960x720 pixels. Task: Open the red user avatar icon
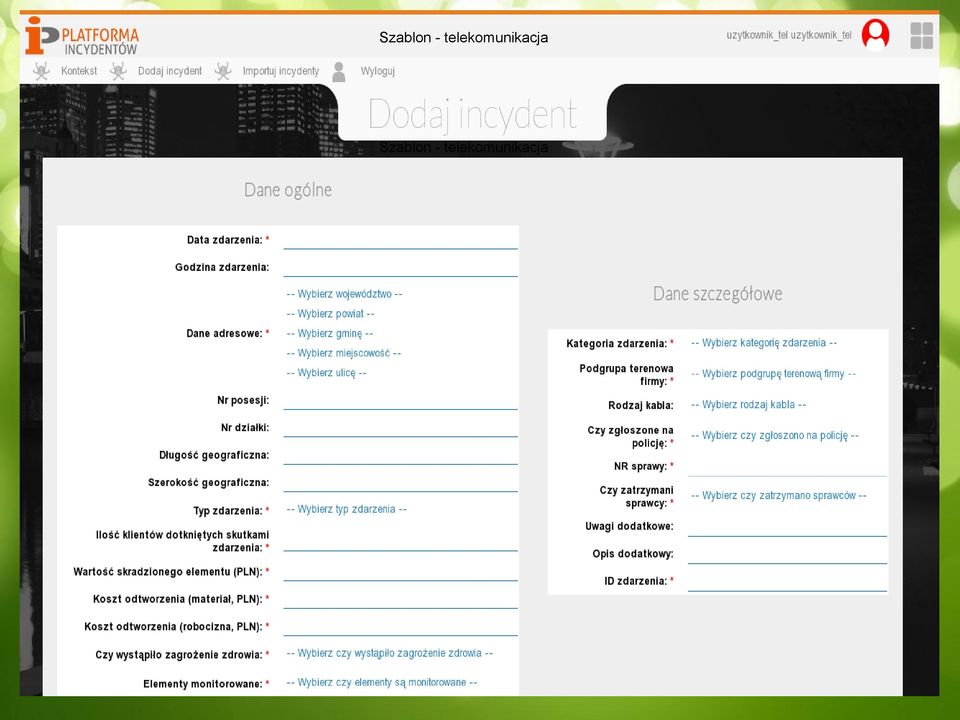[875, 34]
